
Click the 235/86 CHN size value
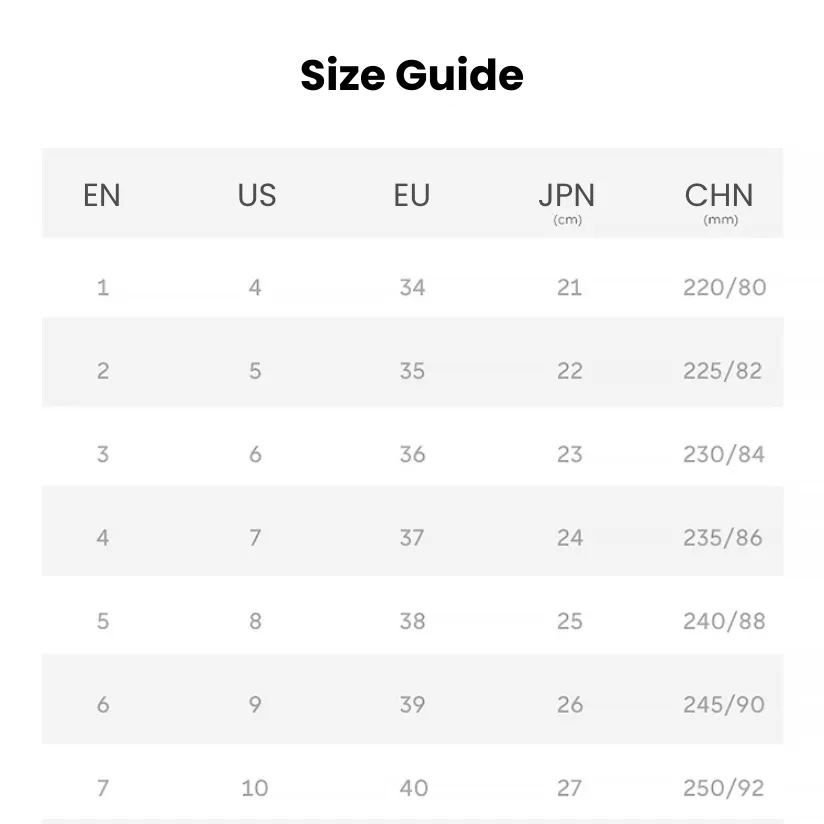pos(723,538)
